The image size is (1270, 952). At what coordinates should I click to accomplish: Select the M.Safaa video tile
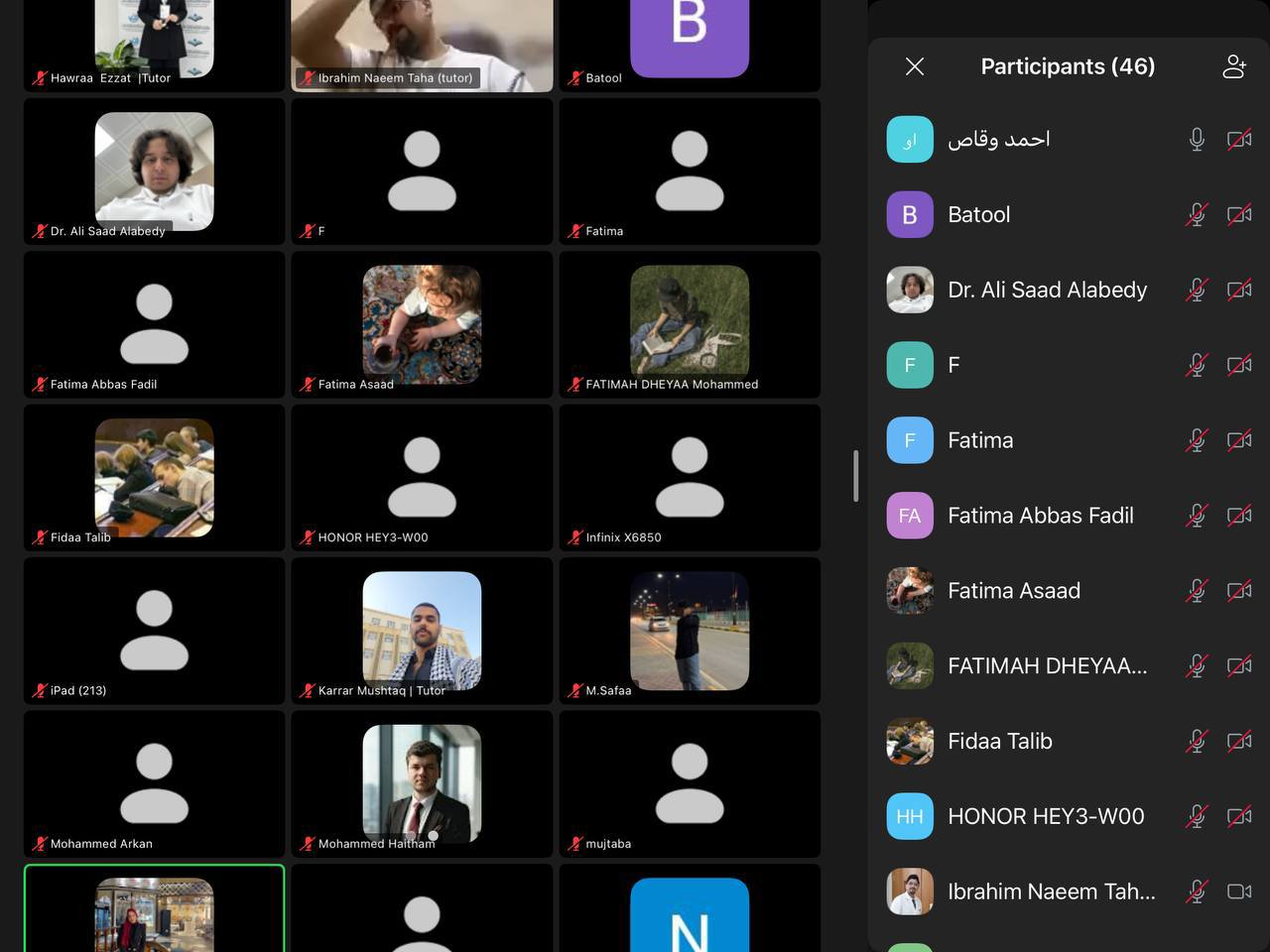coord(690,631)
